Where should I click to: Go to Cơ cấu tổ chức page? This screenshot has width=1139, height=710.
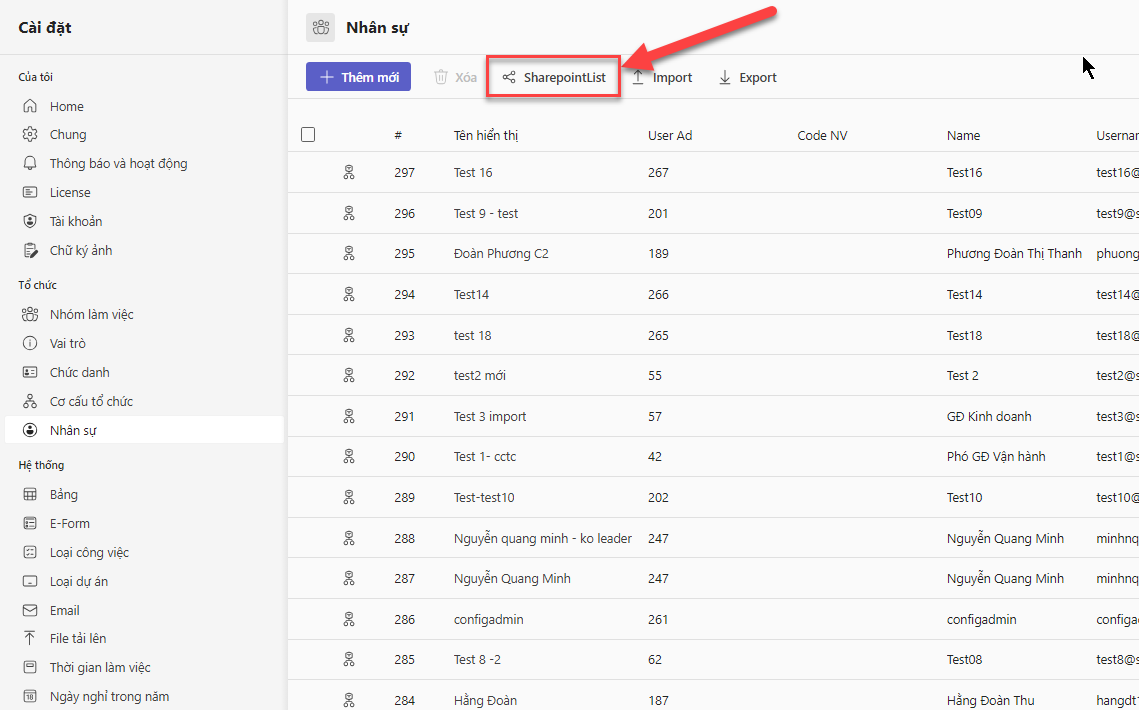point(91,402)
